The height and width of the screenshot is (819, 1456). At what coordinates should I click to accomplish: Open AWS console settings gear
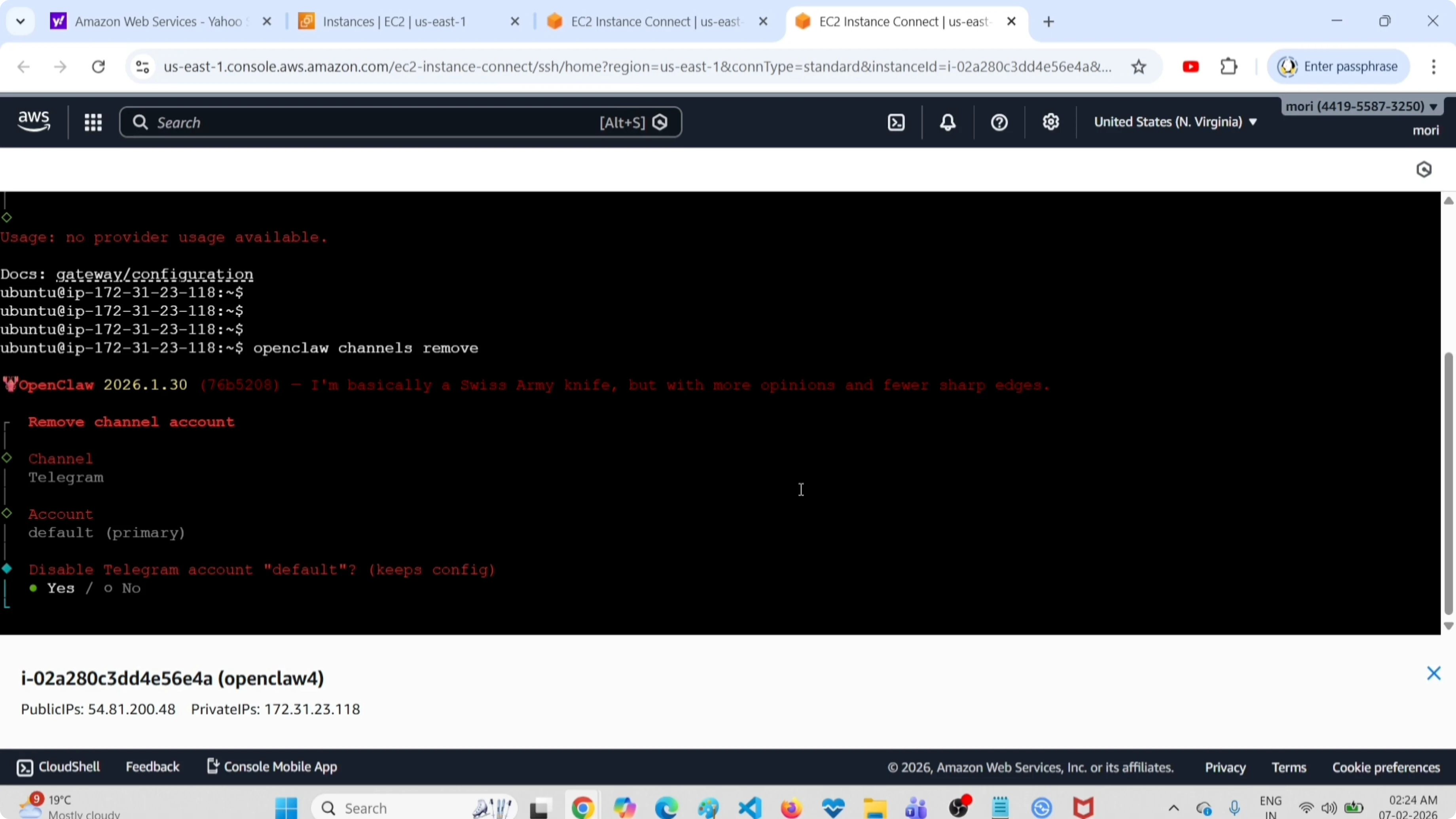(x=1051, y=123)
